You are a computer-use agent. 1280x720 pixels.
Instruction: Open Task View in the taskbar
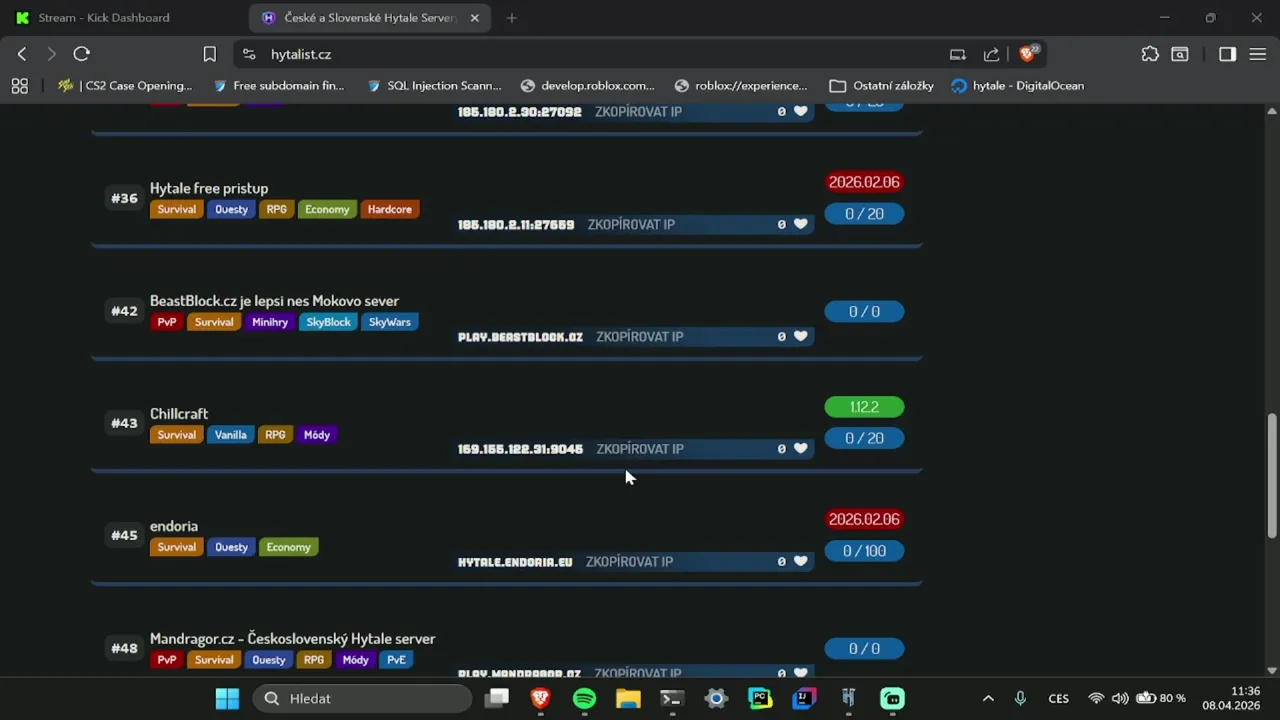point(497,698)
